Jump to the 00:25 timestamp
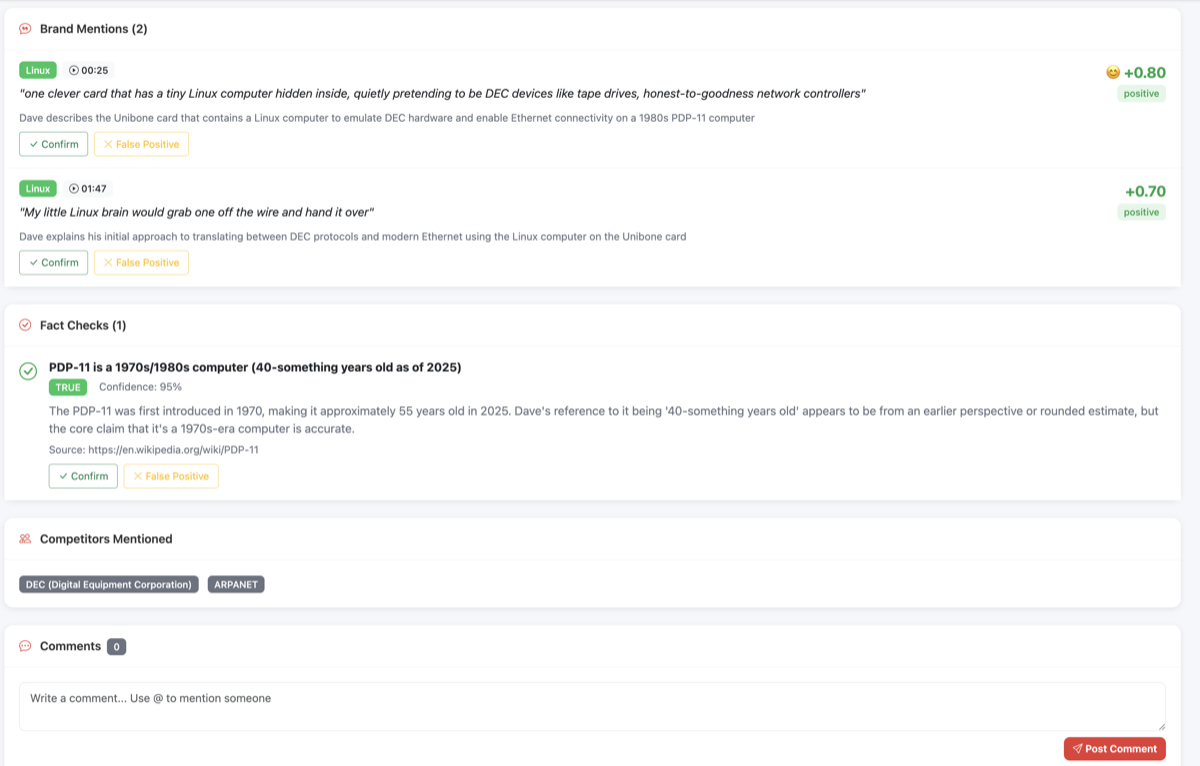This screenshot has width=1200, height=766. tap(89, 70)
